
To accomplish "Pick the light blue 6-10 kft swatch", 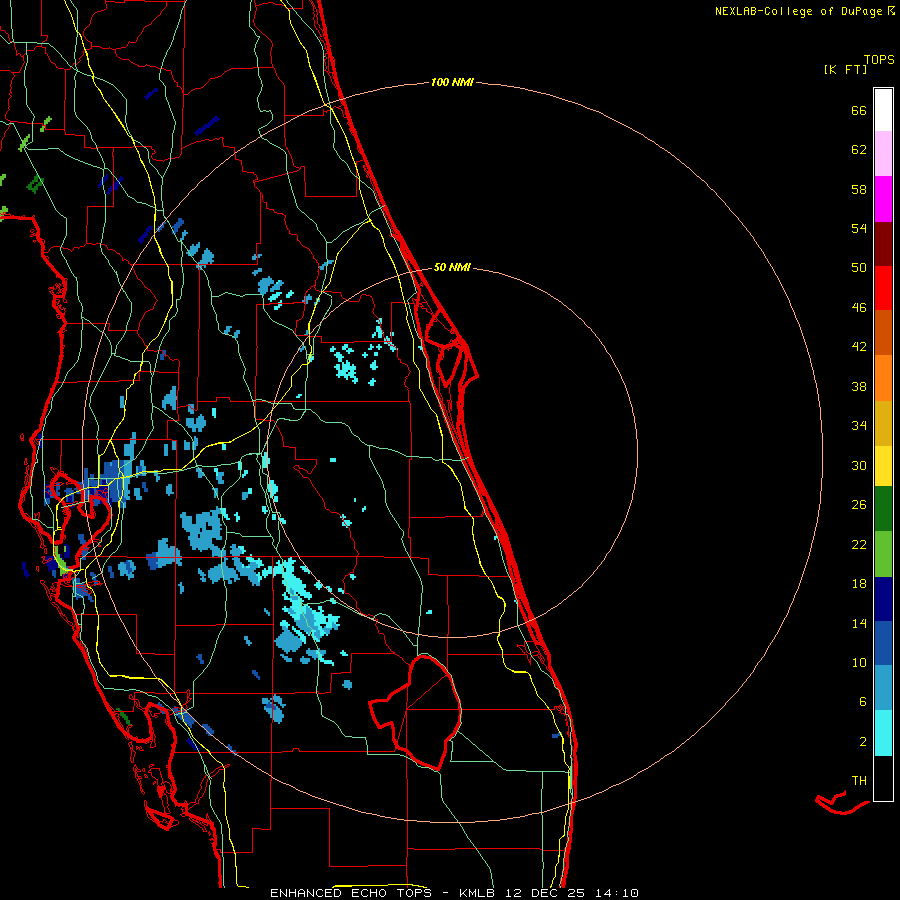I will click(883, 688).
